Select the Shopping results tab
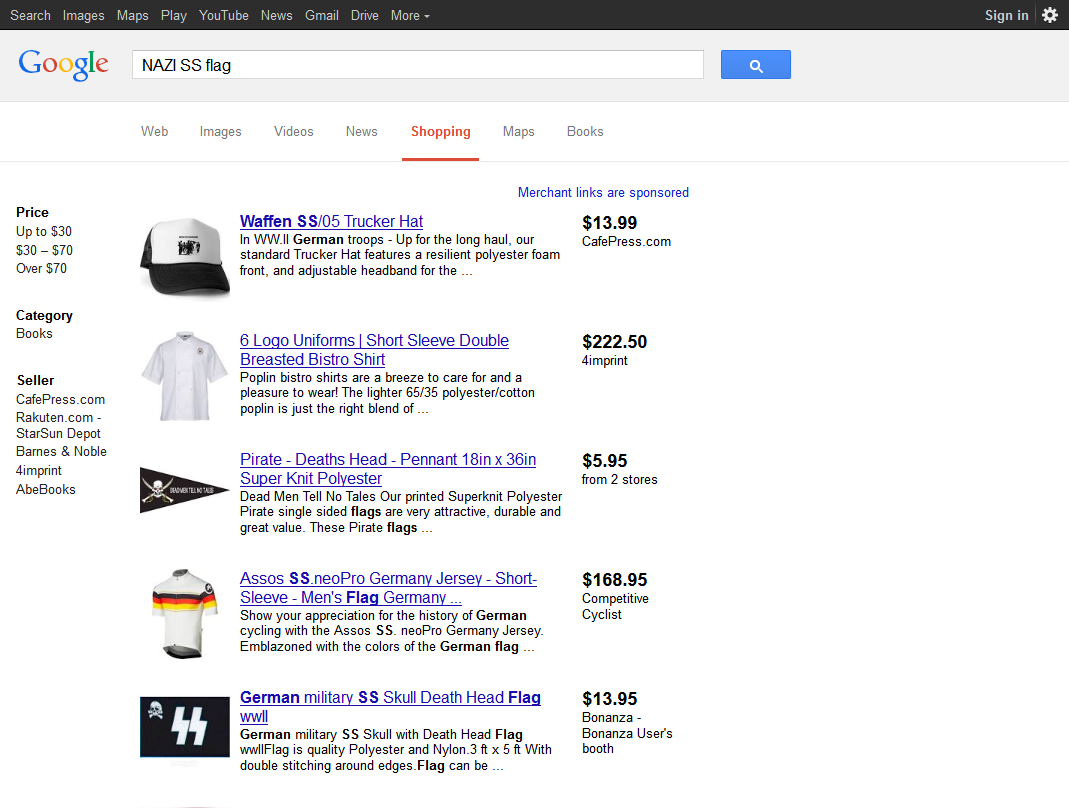This screenshot has width=1069, height=808. tap(440, 132)
